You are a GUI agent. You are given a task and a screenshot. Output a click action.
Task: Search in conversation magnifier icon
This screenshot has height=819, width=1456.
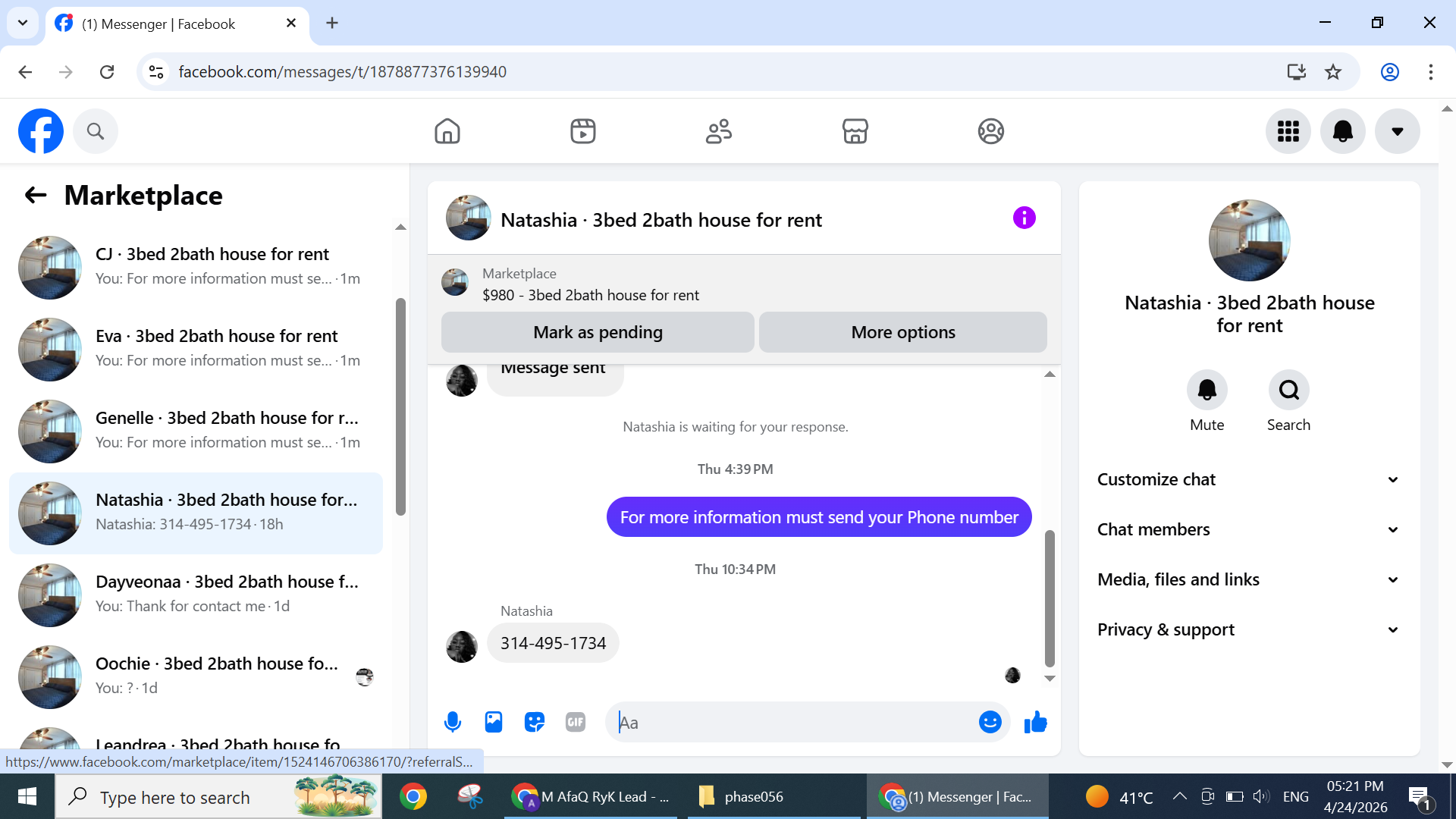pyautogui.click(x=1288, y=390)
